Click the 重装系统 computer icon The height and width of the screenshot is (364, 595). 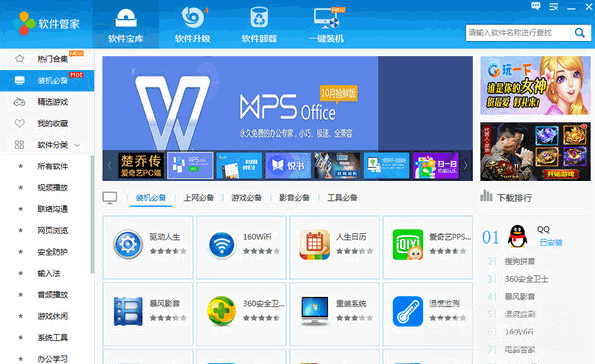(315, 311)
